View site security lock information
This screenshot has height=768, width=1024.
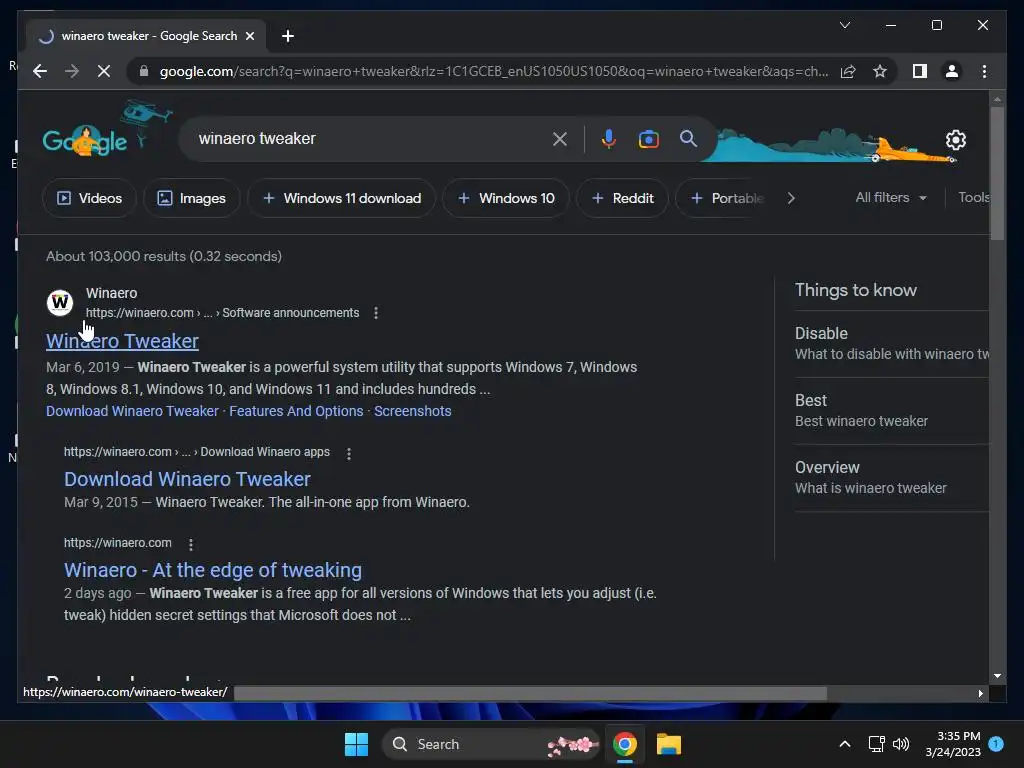click(x=144, y=71)
